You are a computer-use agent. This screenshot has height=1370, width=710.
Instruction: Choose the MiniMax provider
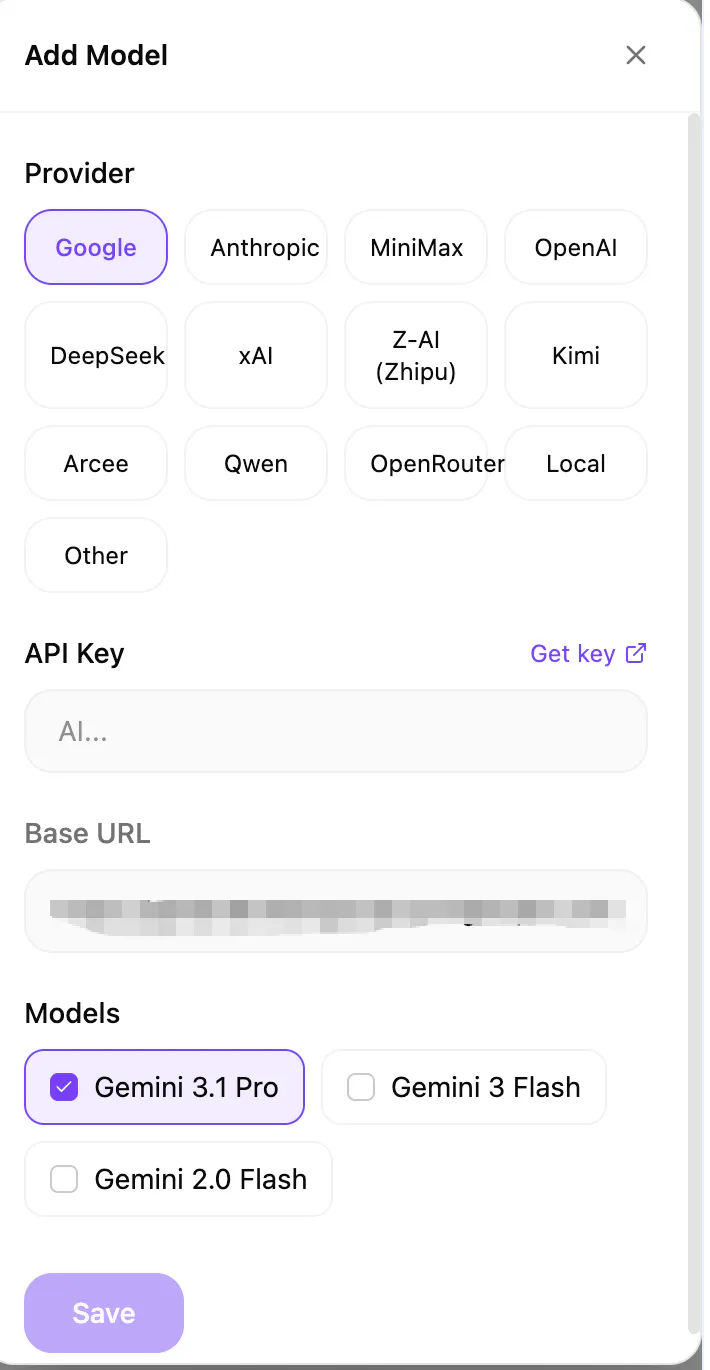pos(416,247)
